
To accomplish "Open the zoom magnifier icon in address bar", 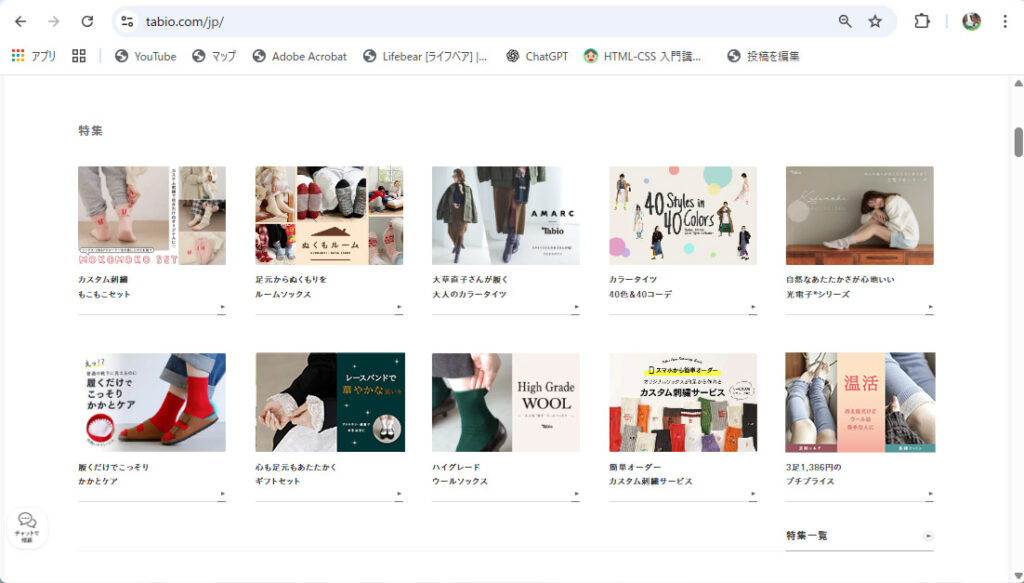I will coord(845,21).
